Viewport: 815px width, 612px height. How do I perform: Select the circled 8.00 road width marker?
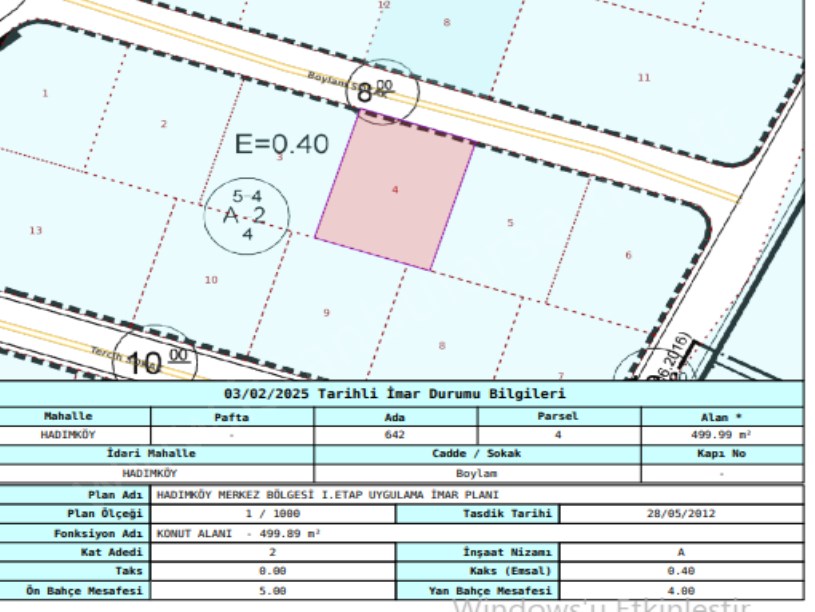click(x=376, y=92)
